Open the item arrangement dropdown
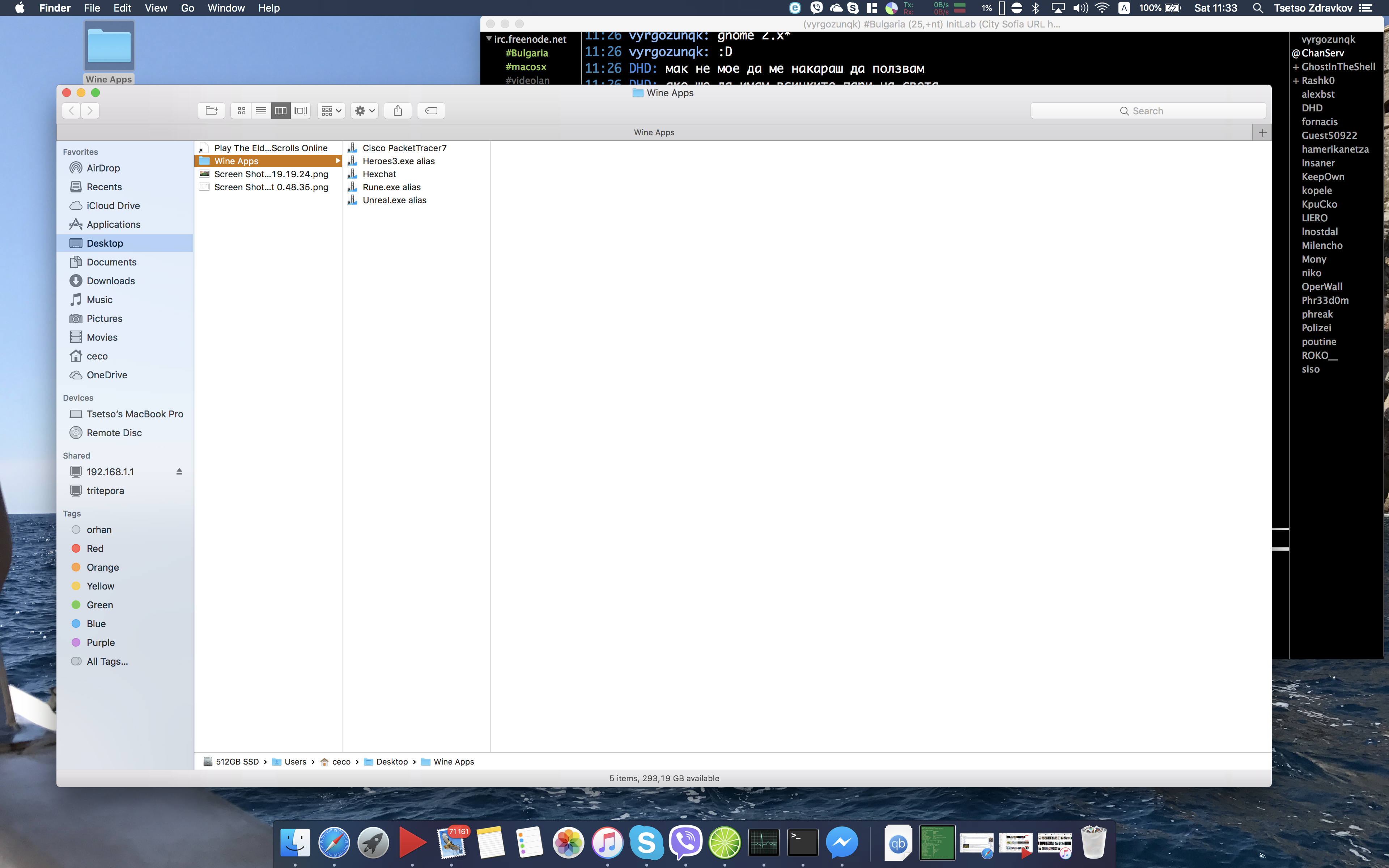Screen dimensions: 1389x868 pyautogui.click(x=331, y=111)
